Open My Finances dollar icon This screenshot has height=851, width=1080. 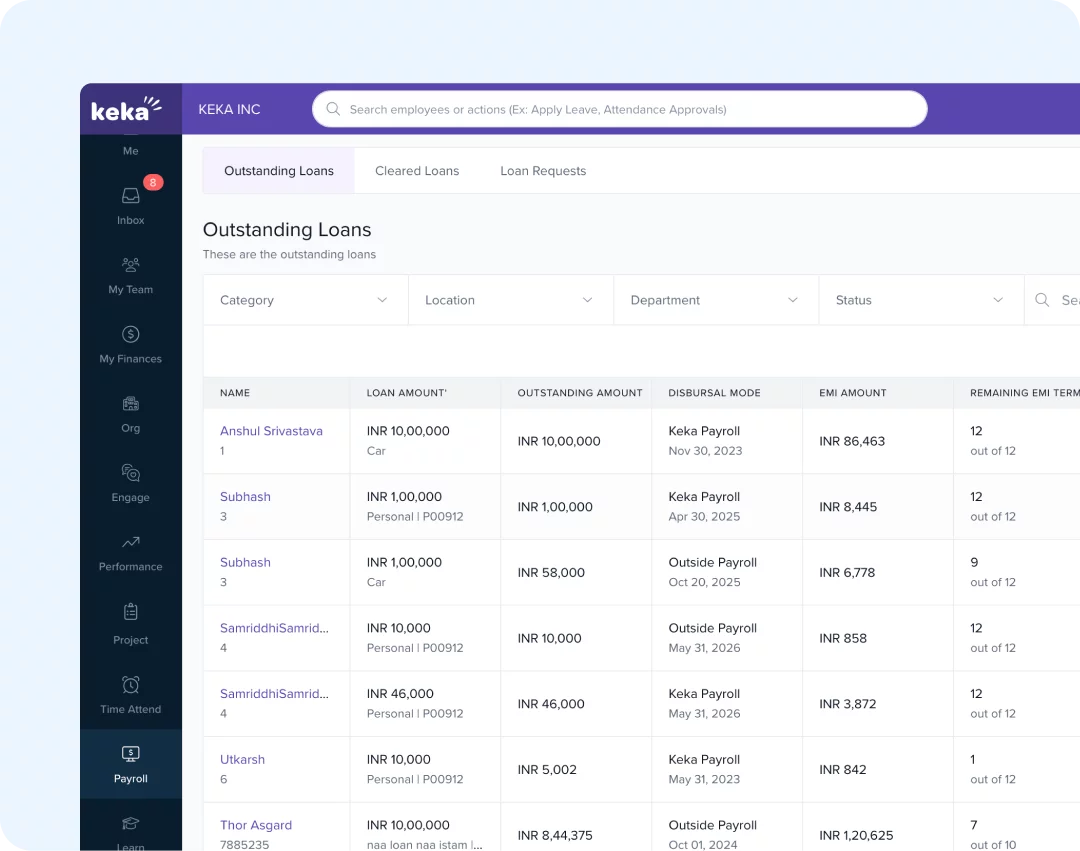tap(130, 335)
